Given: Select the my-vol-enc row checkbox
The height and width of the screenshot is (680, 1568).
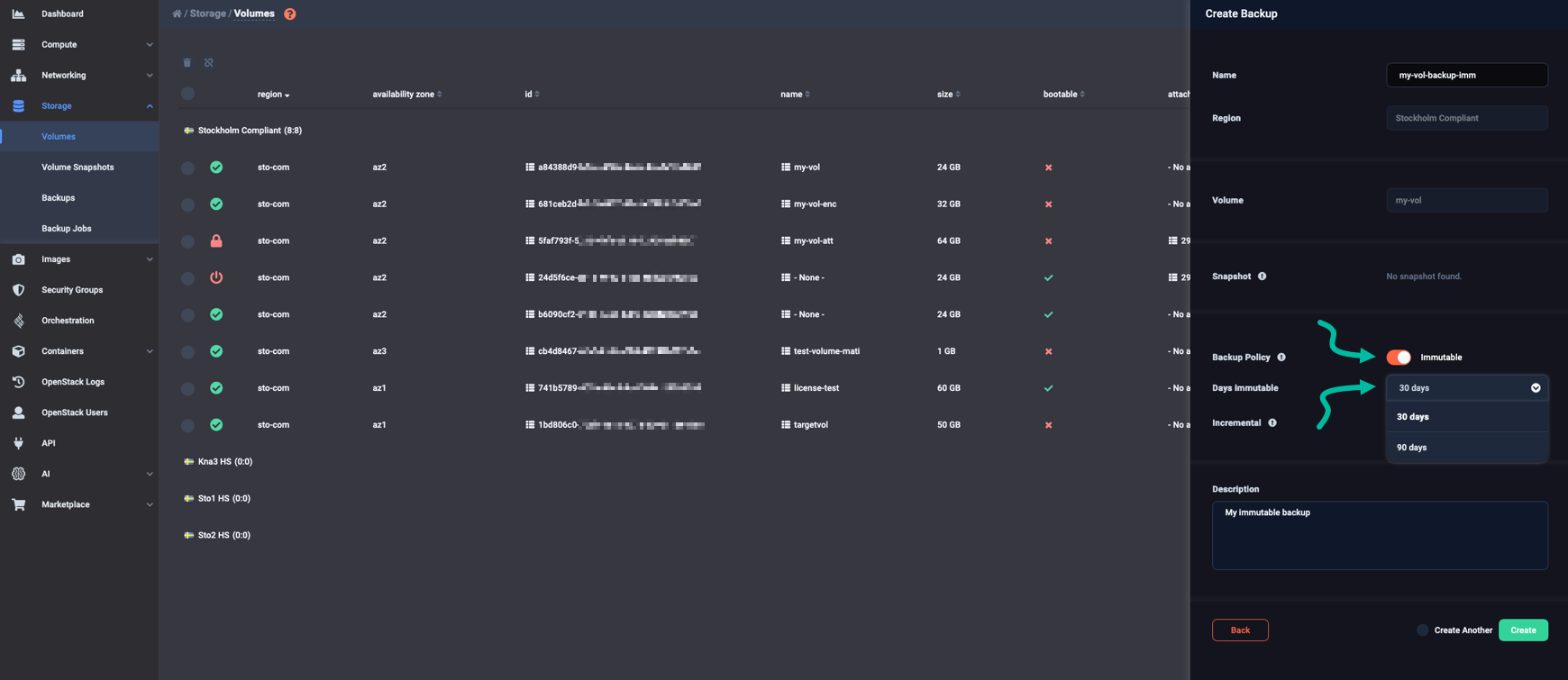Looking at the screenshot, I should pos(187,204).
